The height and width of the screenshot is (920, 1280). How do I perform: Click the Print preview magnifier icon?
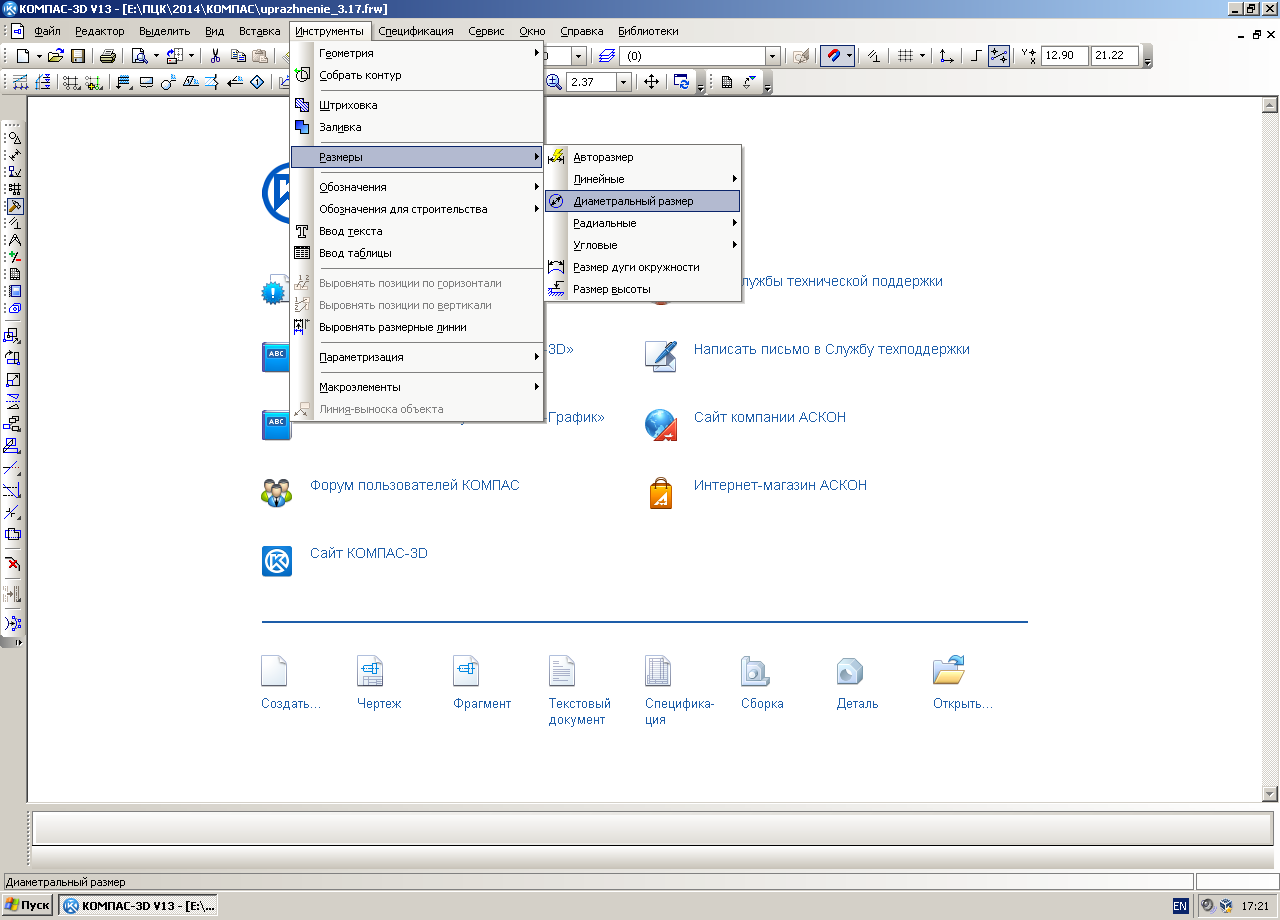[x=139, y=56]
